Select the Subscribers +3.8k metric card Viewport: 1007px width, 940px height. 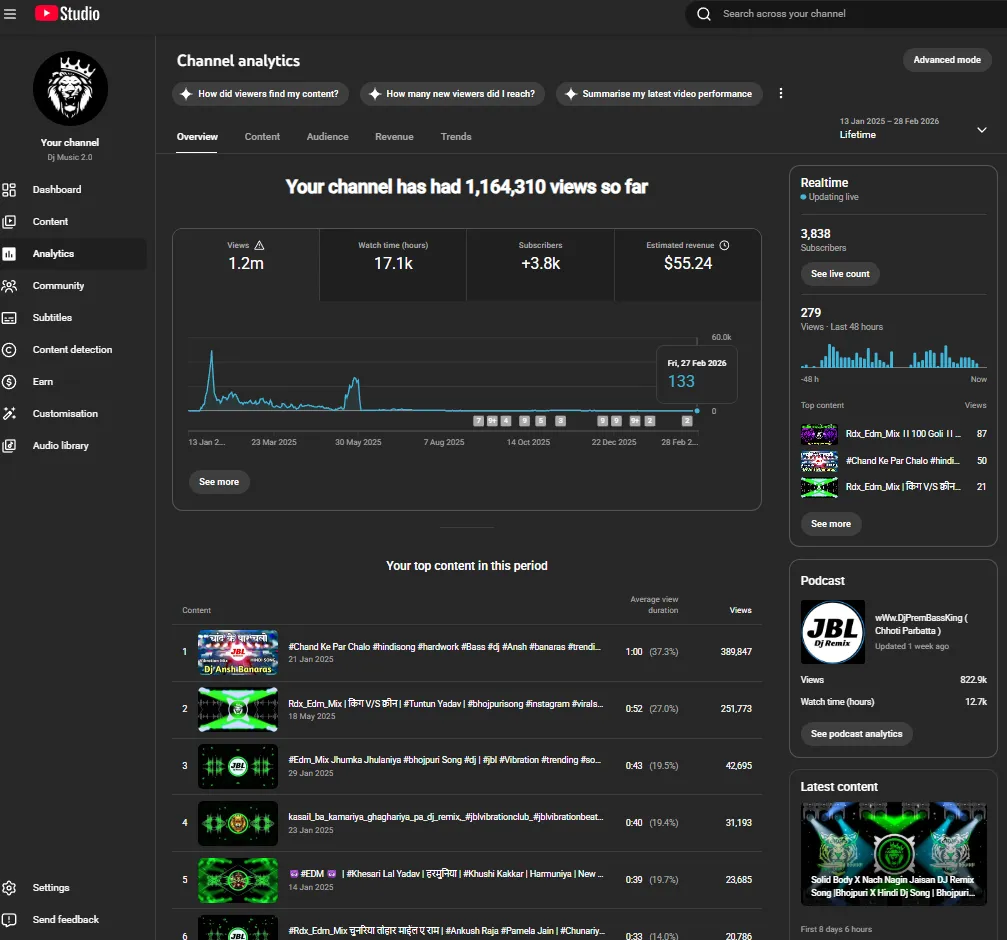(x=540, y=265)
